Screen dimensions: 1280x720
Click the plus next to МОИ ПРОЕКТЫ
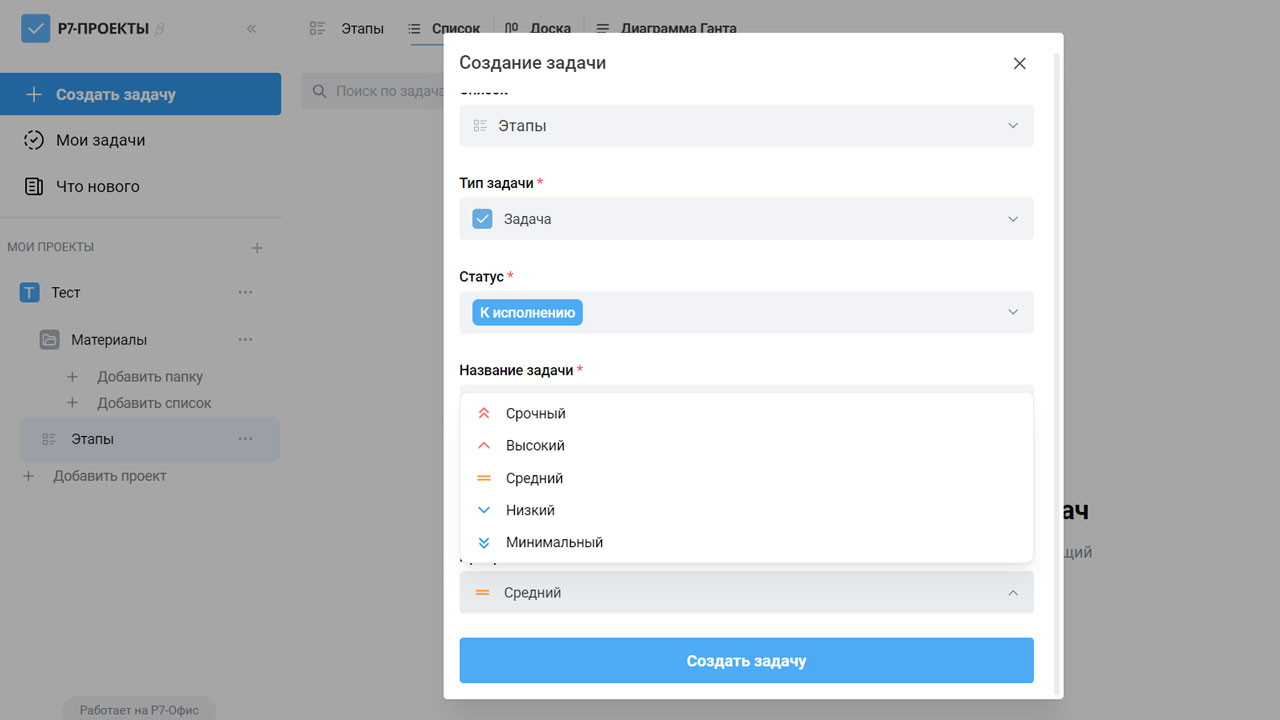257,248
